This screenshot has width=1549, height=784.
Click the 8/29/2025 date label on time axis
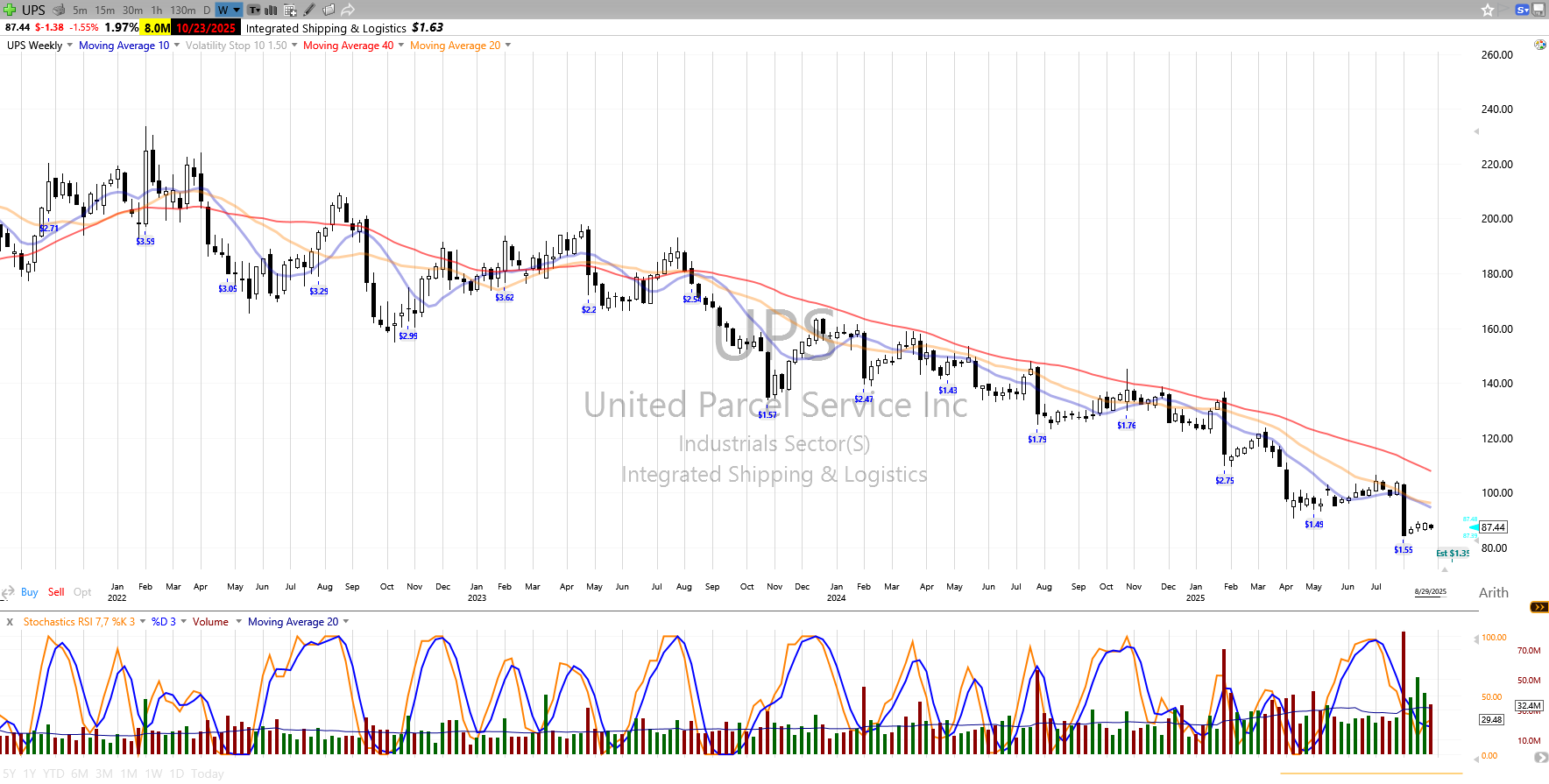pos(1431,591)
